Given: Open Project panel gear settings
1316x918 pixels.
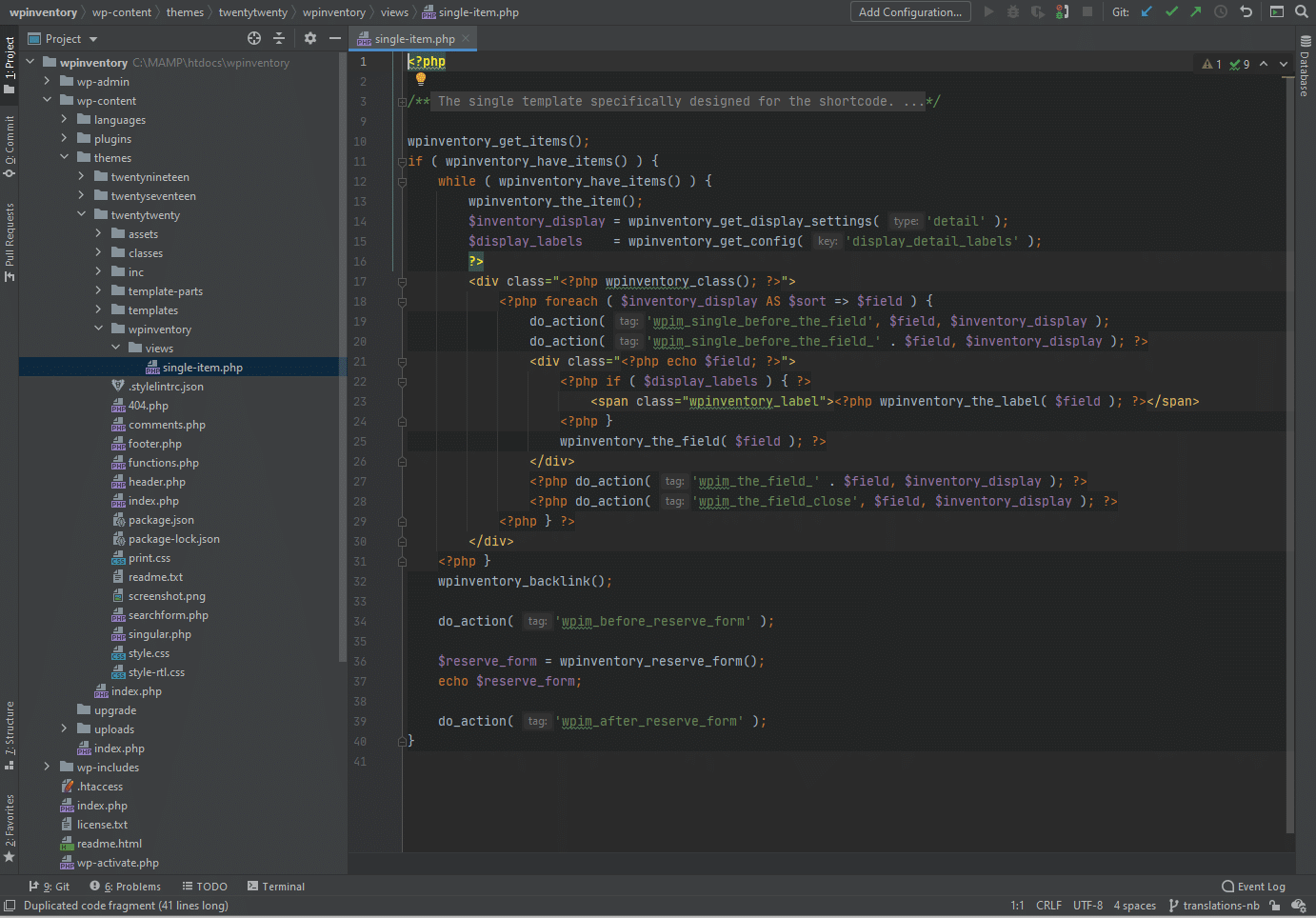Looking at the screenshot, I should click(x=310, y=39).
